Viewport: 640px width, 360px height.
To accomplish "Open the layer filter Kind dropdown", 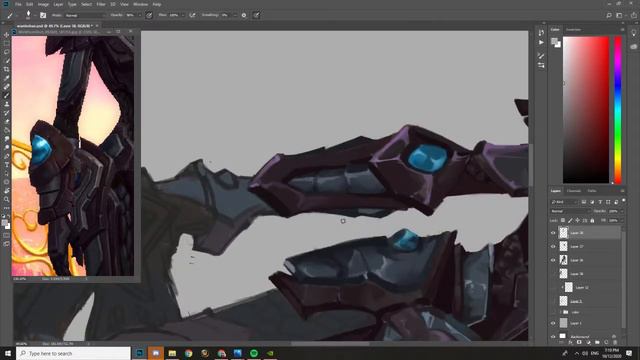I will pyautogui.click(x=564, y=202).
